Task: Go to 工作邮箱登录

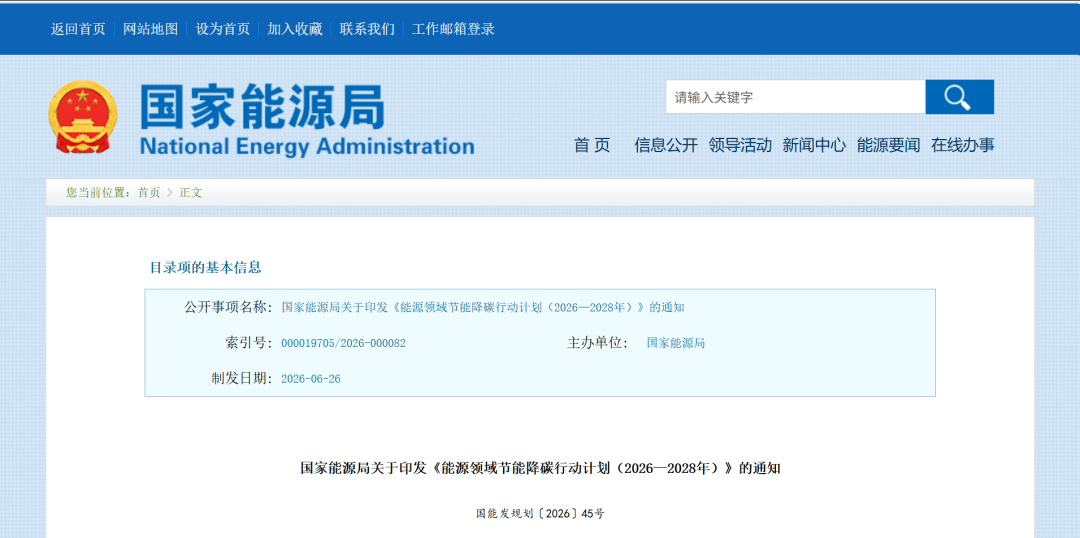Action: coord(453,29)
